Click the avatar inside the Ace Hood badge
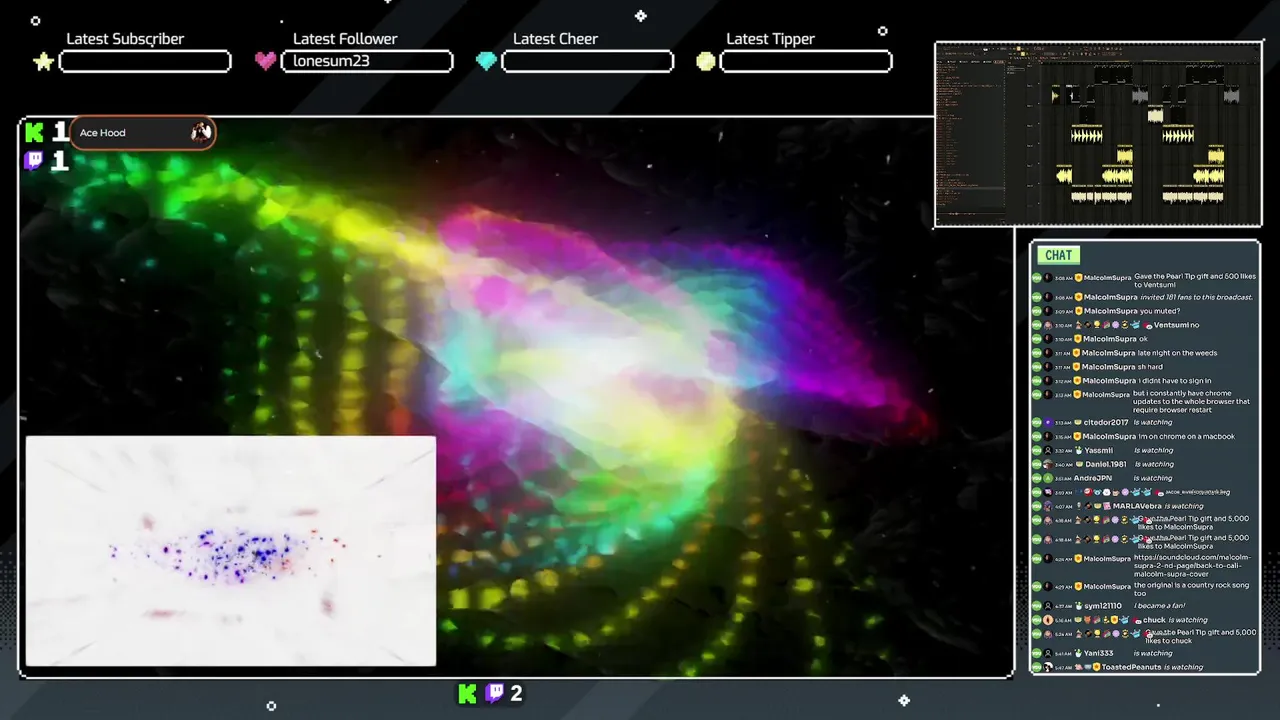 [200, 132]
